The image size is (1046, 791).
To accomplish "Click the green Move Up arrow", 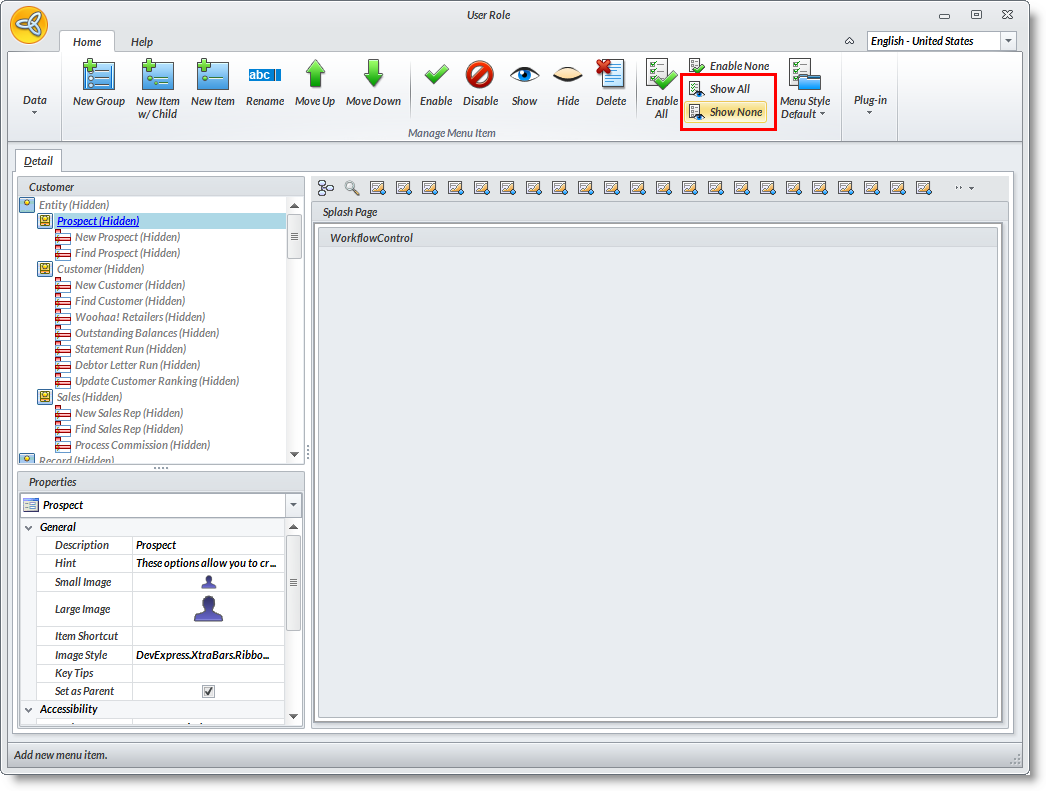I will pos(315,76).
